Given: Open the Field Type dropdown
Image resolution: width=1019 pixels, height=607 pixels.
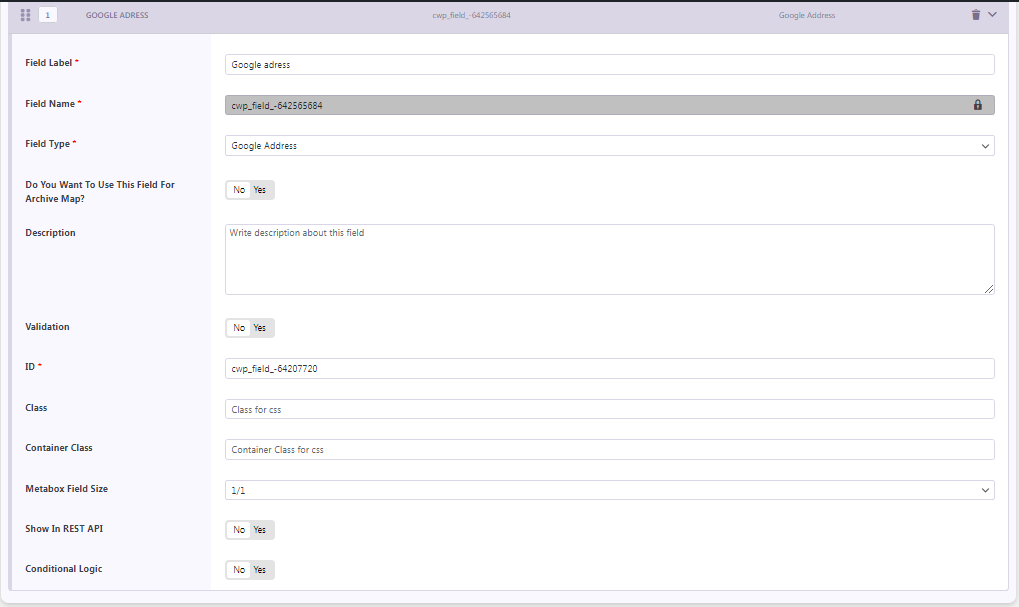Looking at the screenshot, I should point(610,146).
